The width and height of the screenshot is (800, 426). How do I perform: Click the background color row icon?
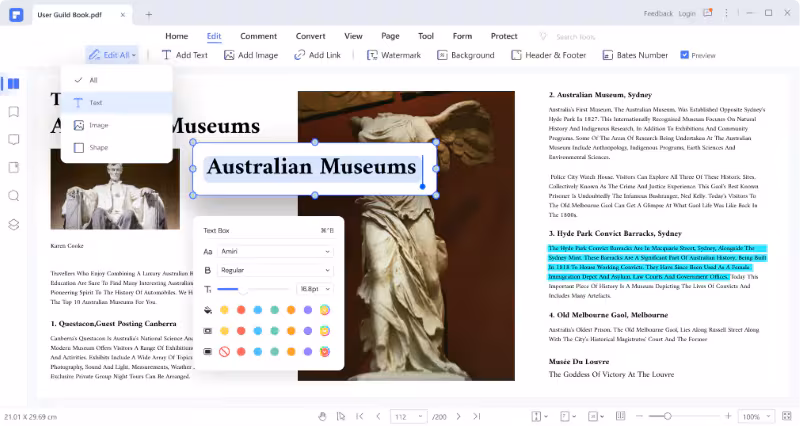point(208,352)
